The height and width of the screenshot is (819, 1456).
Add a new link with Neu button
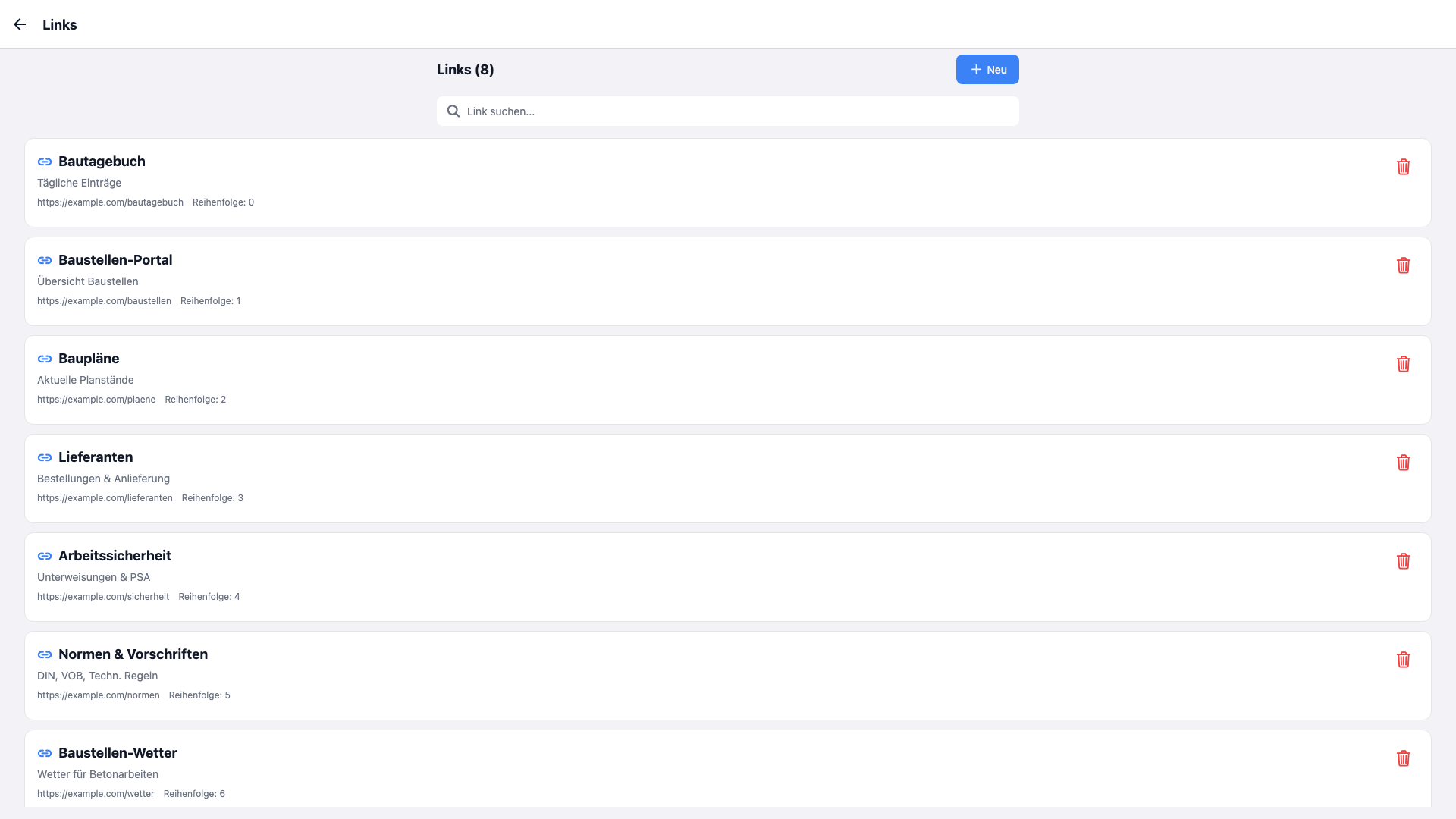(x=987, y=70)
